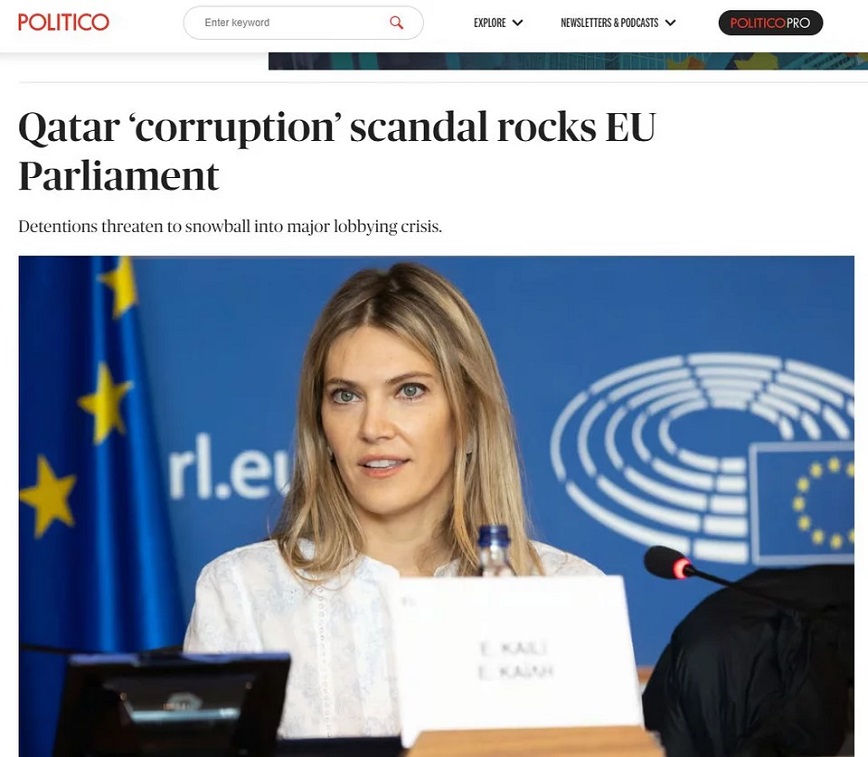Expand the Explore chevron arrow
Screen dimensions: 868x757
(518, 23)
